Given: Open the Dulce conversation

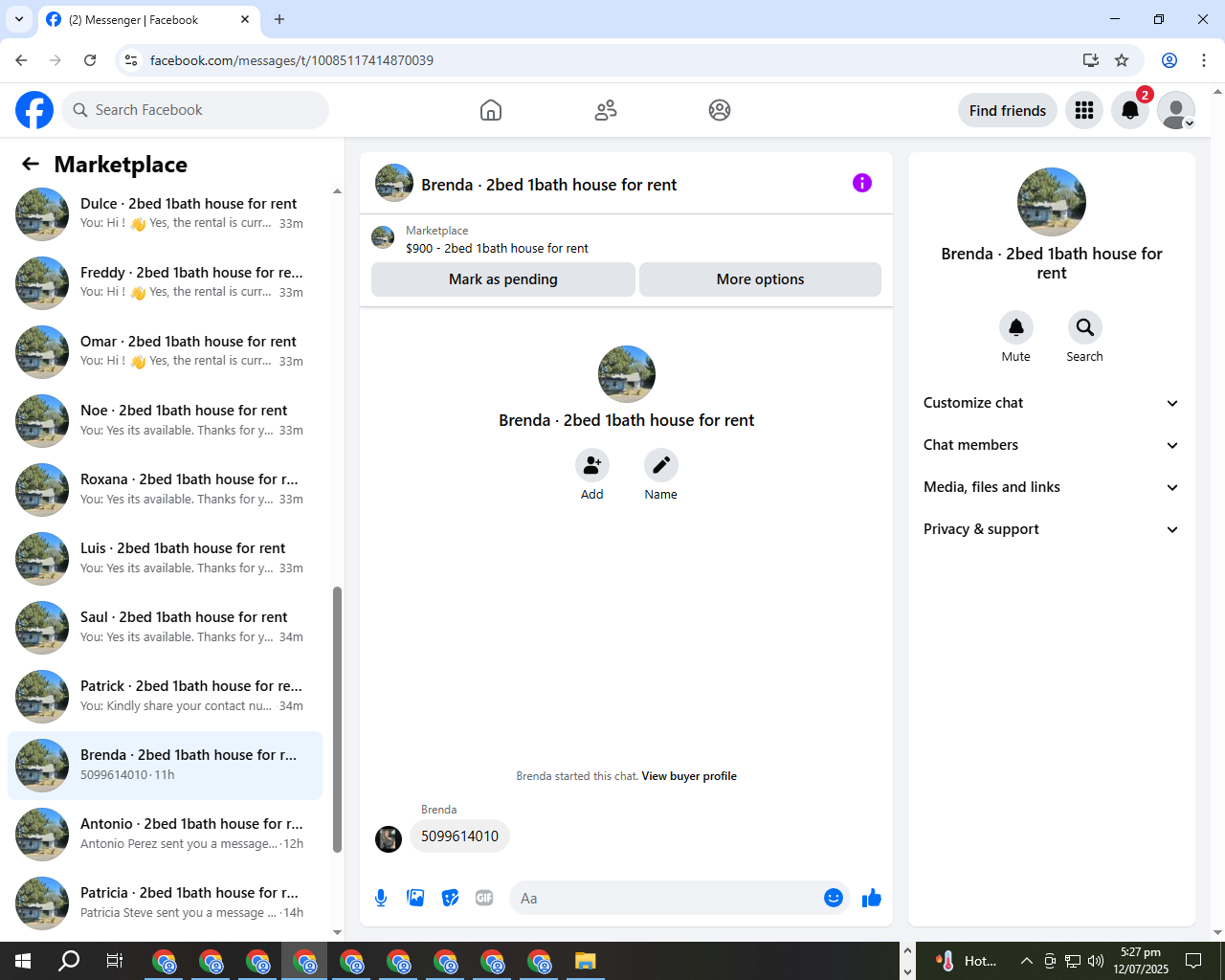Looking at the screenshot, I should (x=165, y=213).
